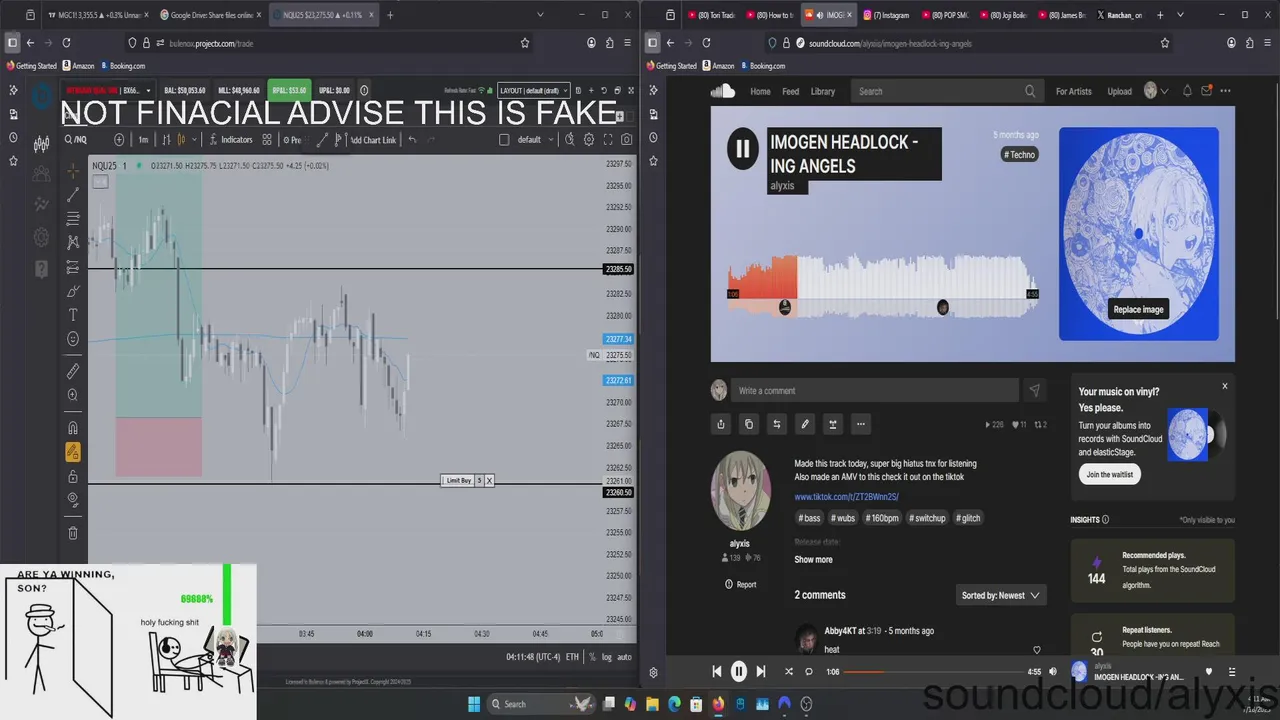The height and width of the screenshot is (720, 1280).
Task: Add a symbol with the plus circle icon
Action: pyautogui.click(x=119, y=139)
